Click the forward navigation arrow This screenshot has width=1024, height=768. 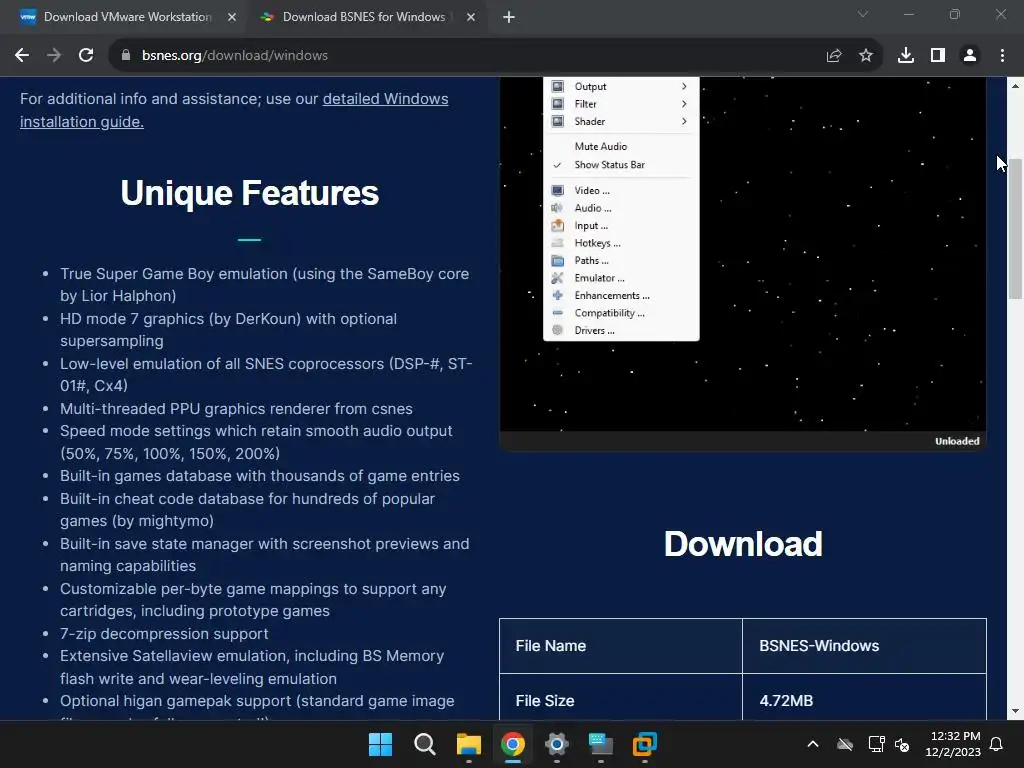[54, 56]
